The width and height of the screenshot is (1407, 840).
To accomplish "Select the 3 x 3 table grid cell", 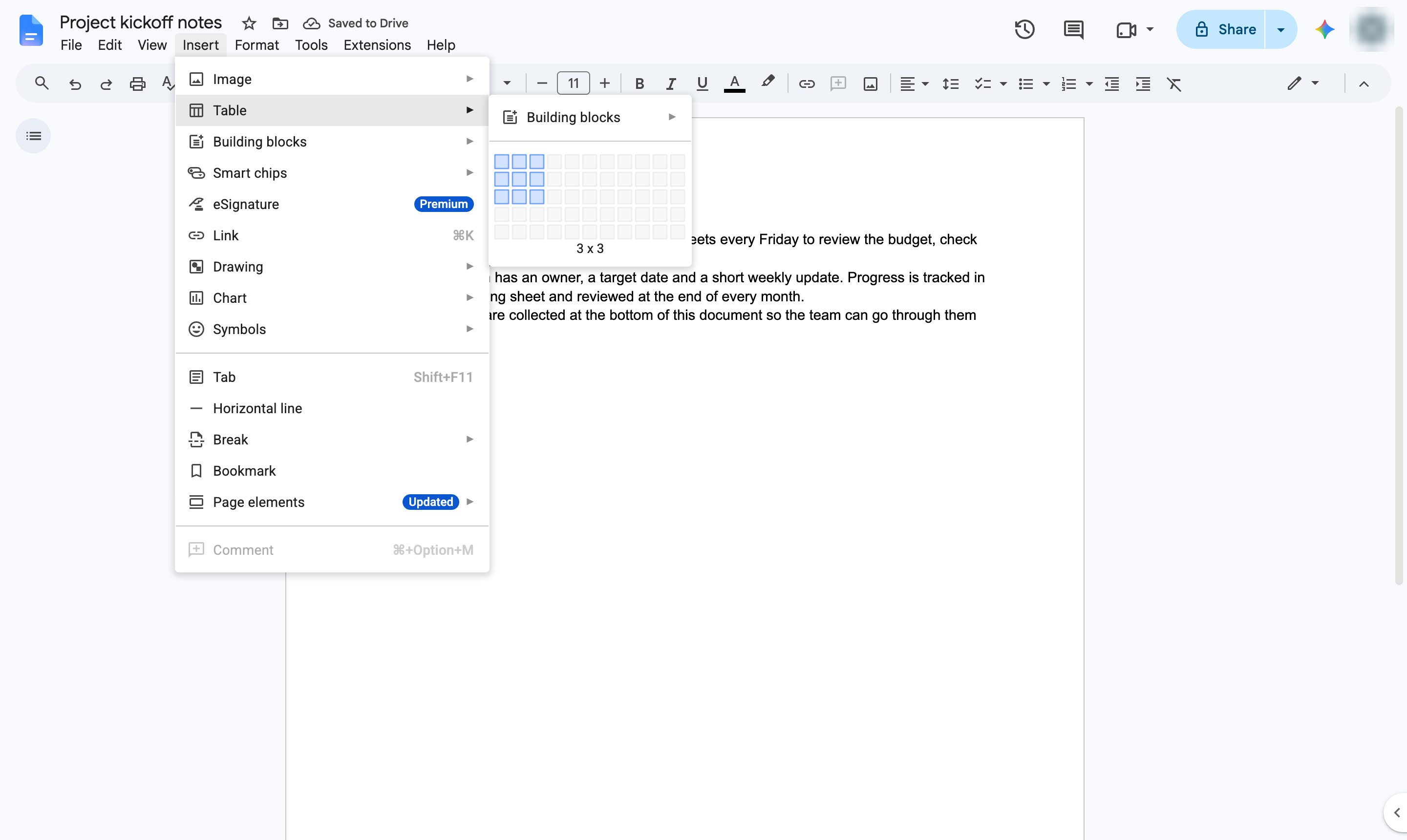I will click(x=537, y=196).
